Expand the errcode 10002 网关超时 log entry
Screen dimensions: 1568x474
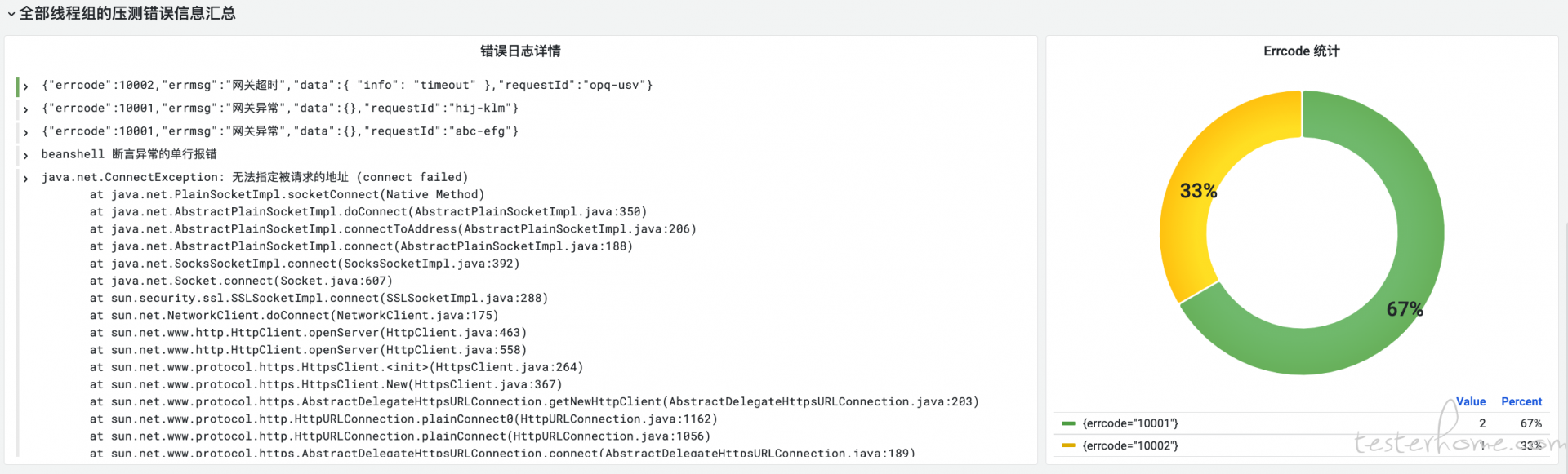click(x=25, y=86)
